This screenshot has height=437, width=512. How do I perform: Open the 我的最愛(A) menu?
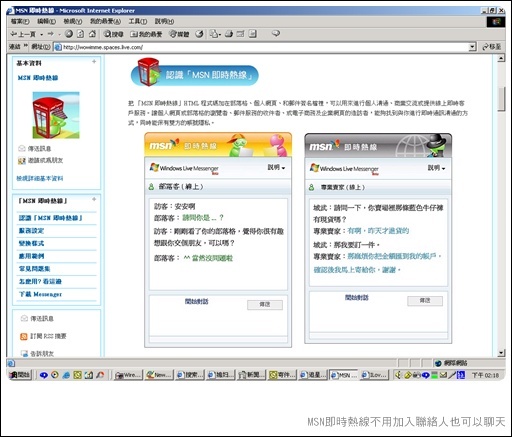105,21
